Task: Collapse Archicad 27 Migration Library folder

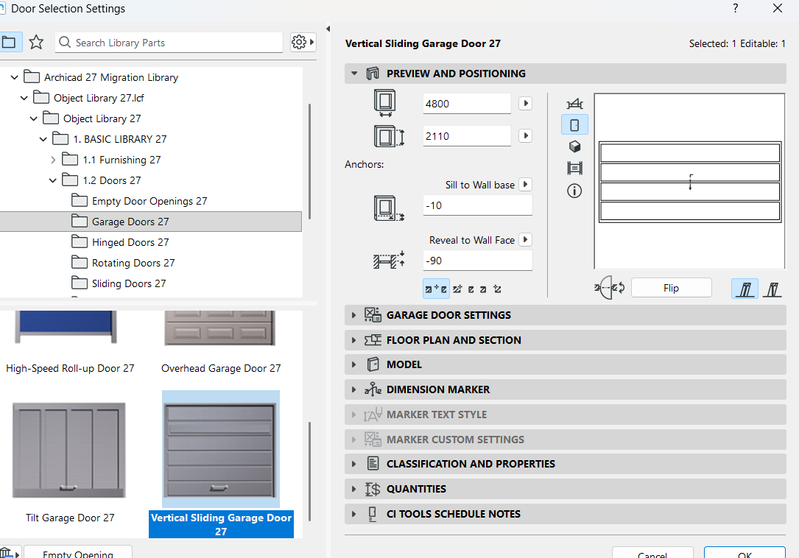Action: 14,77
